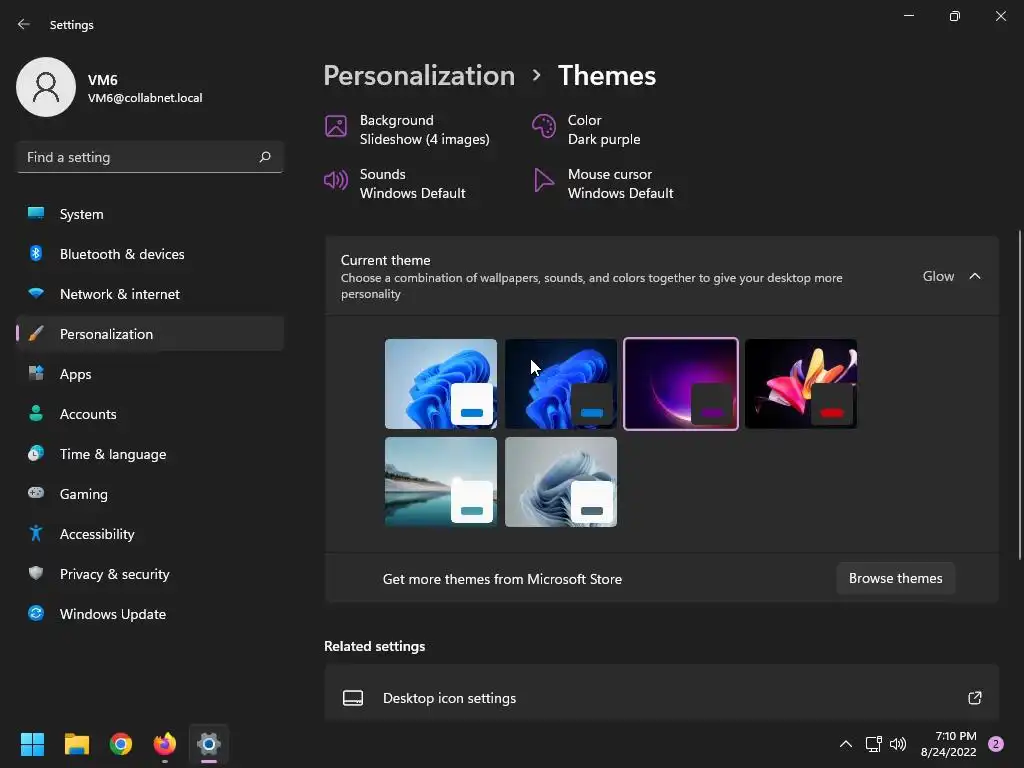Click the Desktop icon settings external-link icon
Image resolution: width=1024 pixels, height=768 pixels.
(x=974, y=698)
